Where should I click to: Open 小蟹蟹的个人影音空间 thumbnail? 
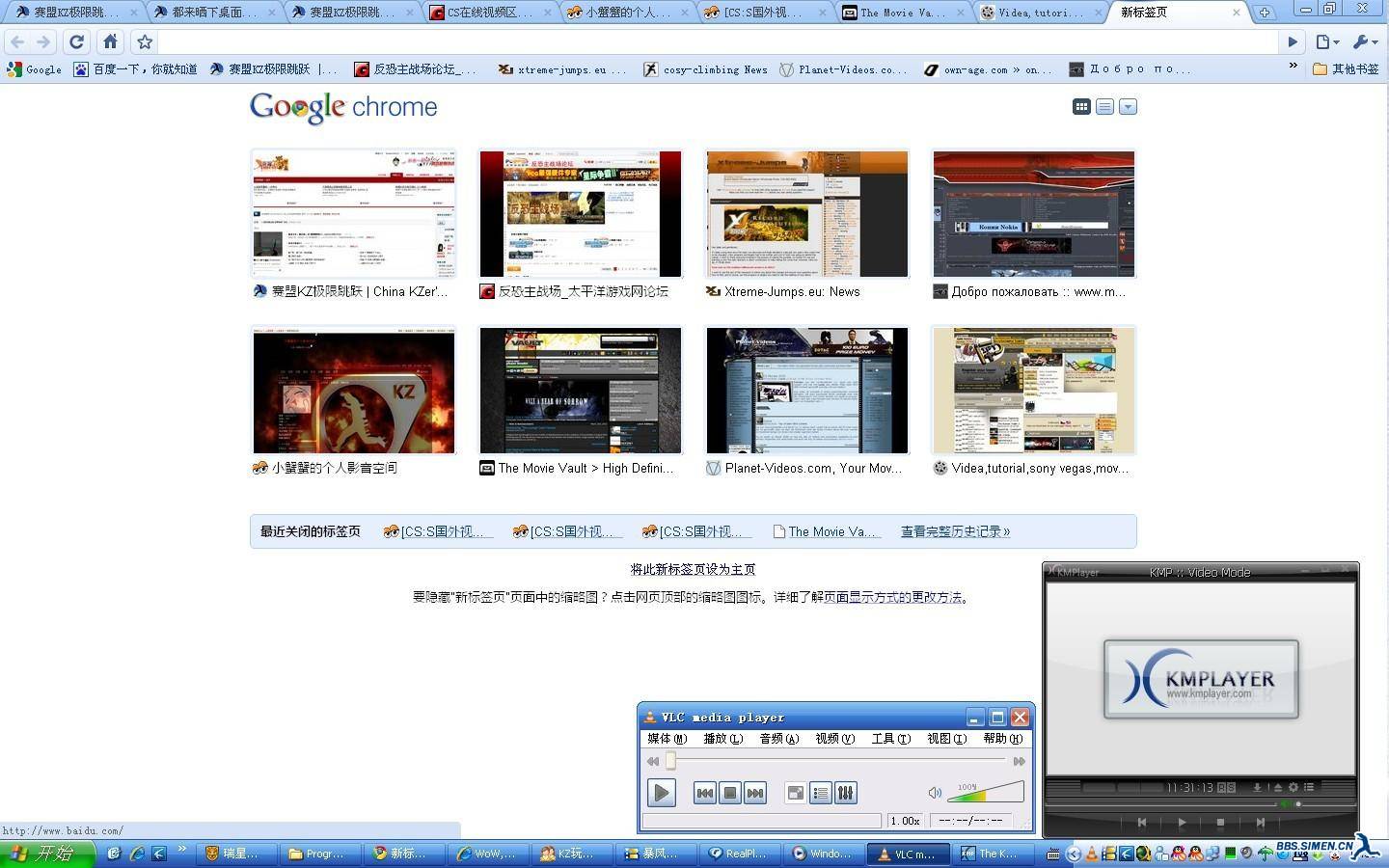click(353, 391)
